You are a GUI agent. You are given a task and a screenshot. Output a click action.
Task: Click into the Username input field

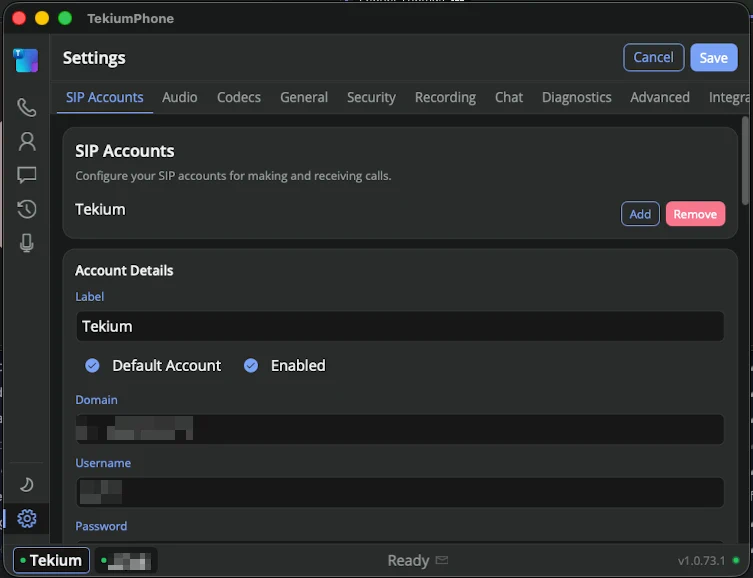pyautogui.click(x=400, y=493)
